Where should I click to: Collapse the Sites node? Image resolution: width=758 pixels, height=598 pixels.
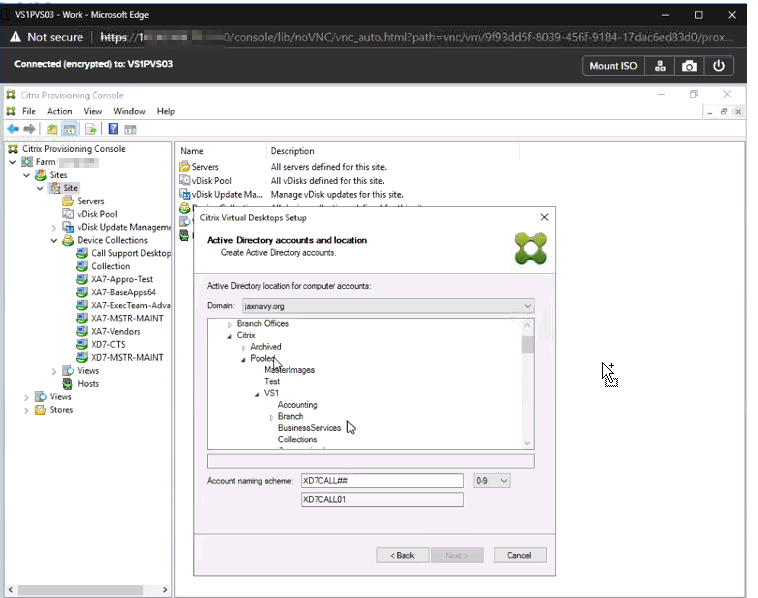point(27,175)
